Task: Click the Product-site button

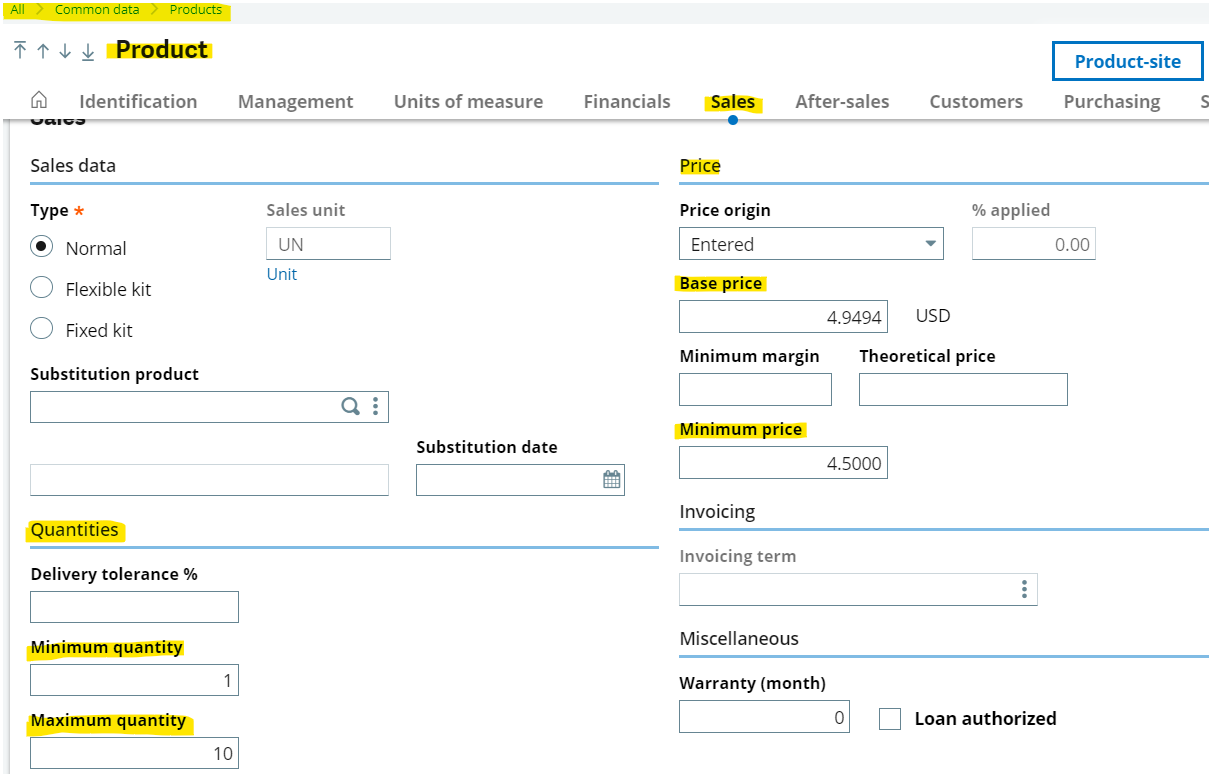Action: (x=1127, y=61)
